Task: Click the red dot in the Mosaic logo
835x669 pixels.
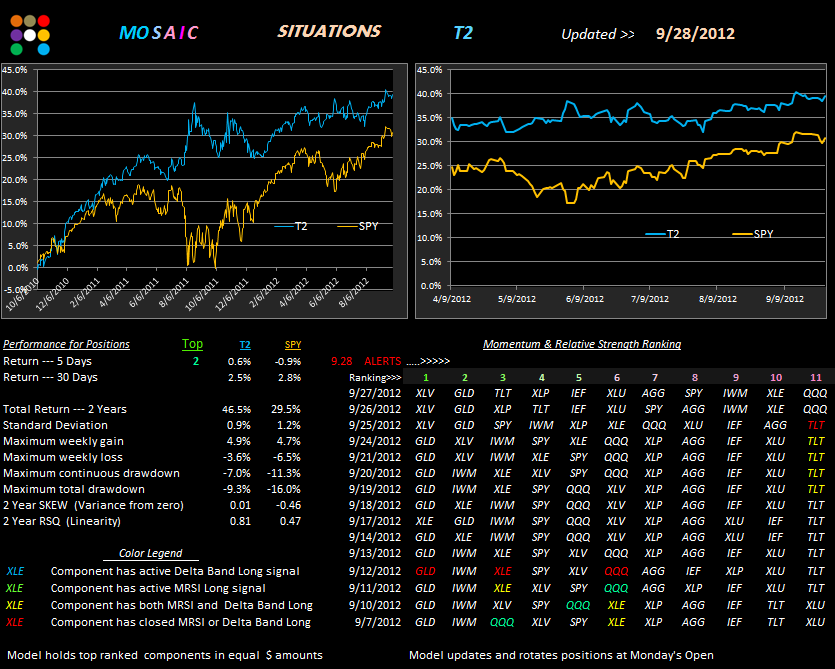Action: 44,21
